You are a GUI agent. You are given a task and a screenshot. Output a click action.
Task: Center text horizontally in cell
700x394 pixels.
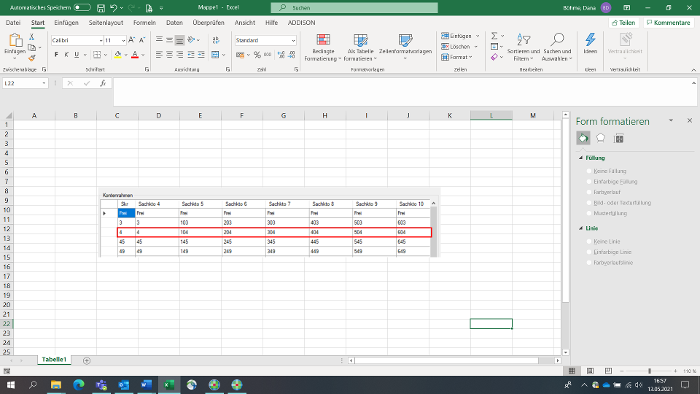170,54
